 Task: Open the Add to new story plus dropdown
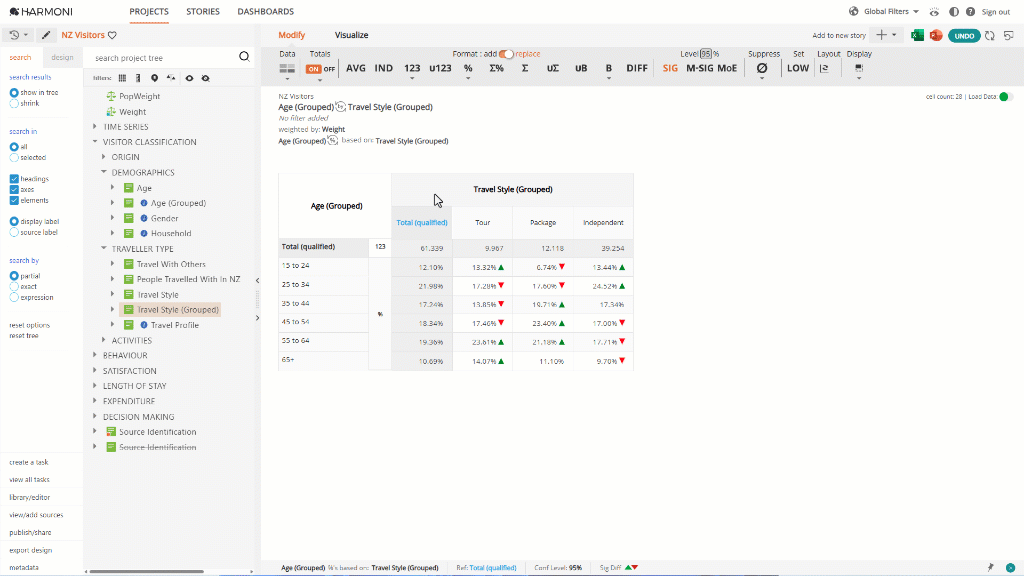pos(888,35)
